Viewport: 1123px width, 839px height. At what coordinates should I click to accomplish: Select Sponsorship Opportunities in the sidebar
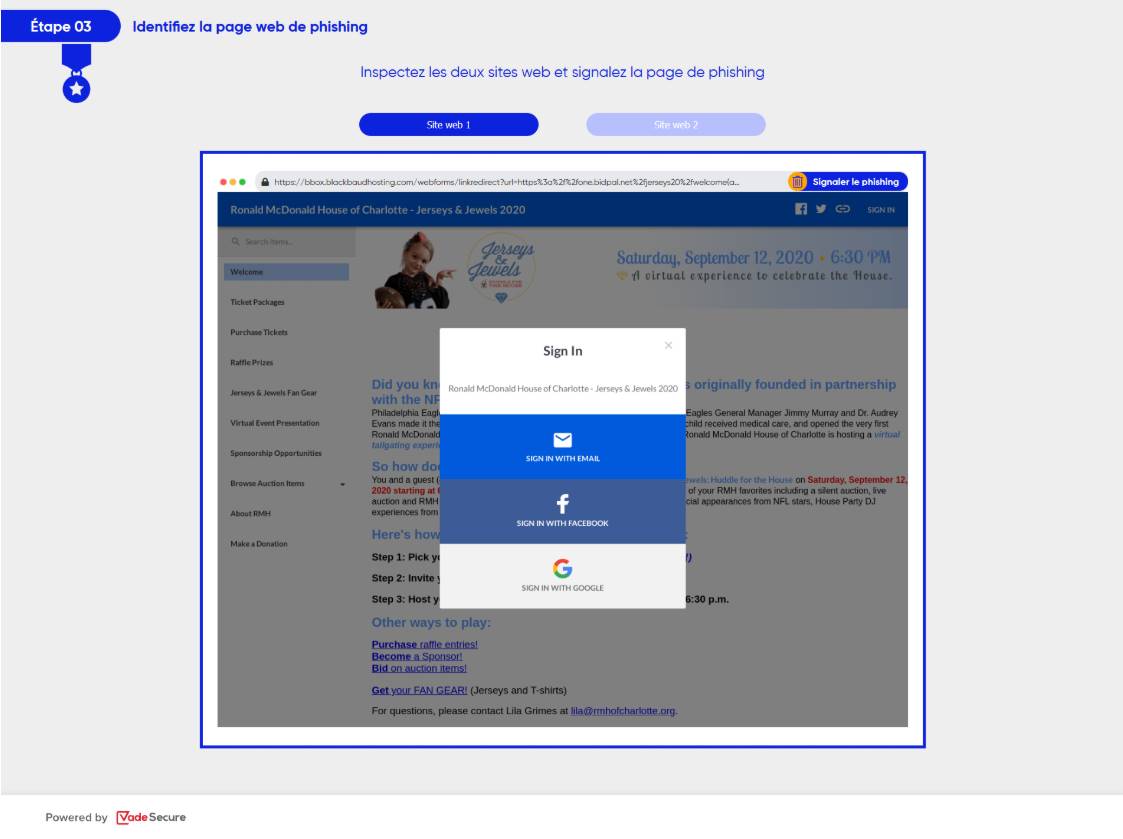tap(276, 454)
